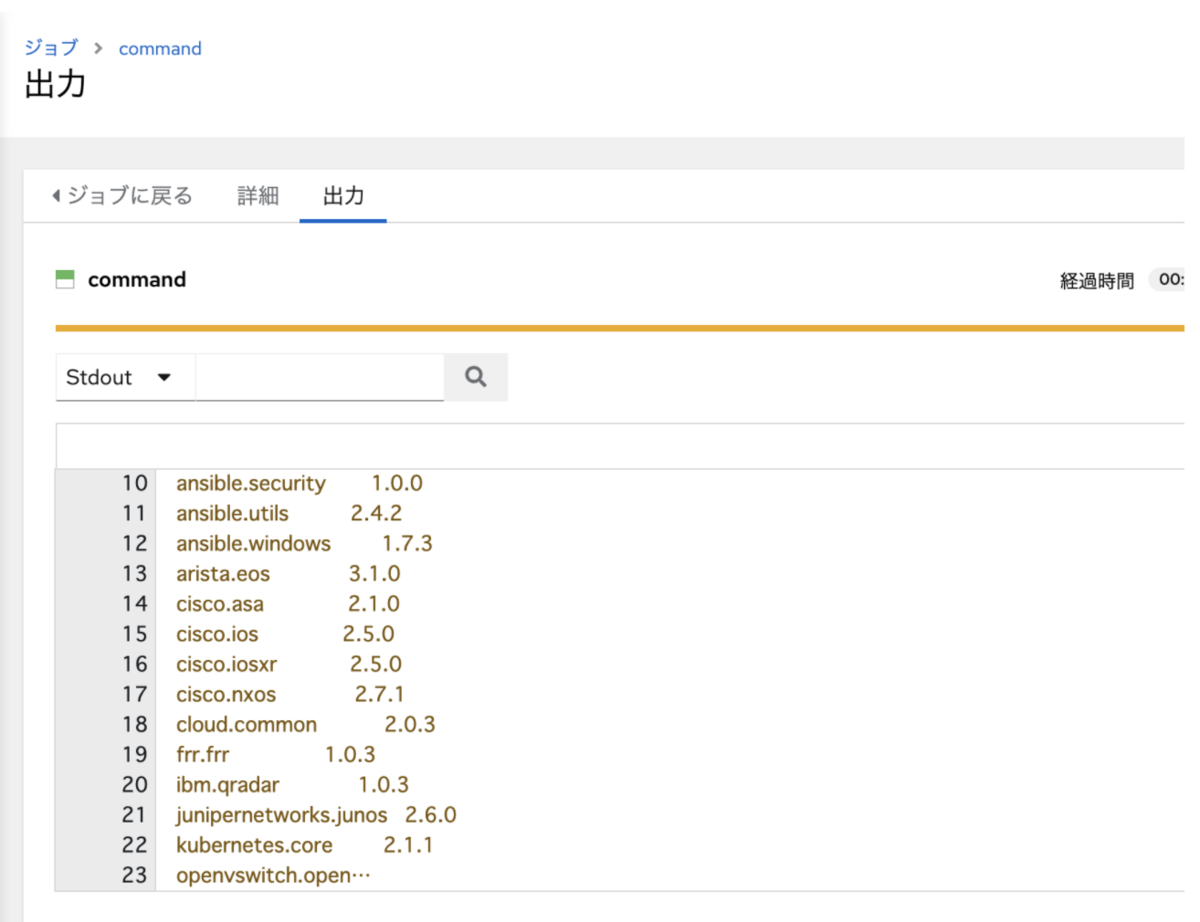This screenshot has height=922, width=1200.
Task: Select line 10 ansible.security text
Action: tap(251, 483)
